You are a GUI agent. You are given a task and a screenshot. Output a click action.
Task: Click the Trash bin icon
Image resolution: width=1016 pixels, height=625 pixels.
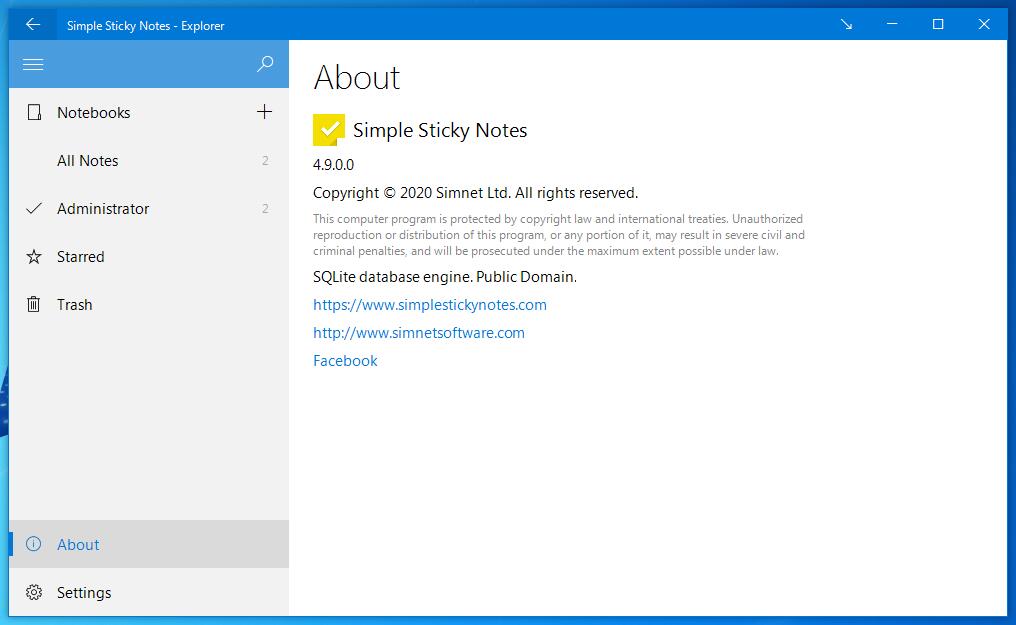34,305
